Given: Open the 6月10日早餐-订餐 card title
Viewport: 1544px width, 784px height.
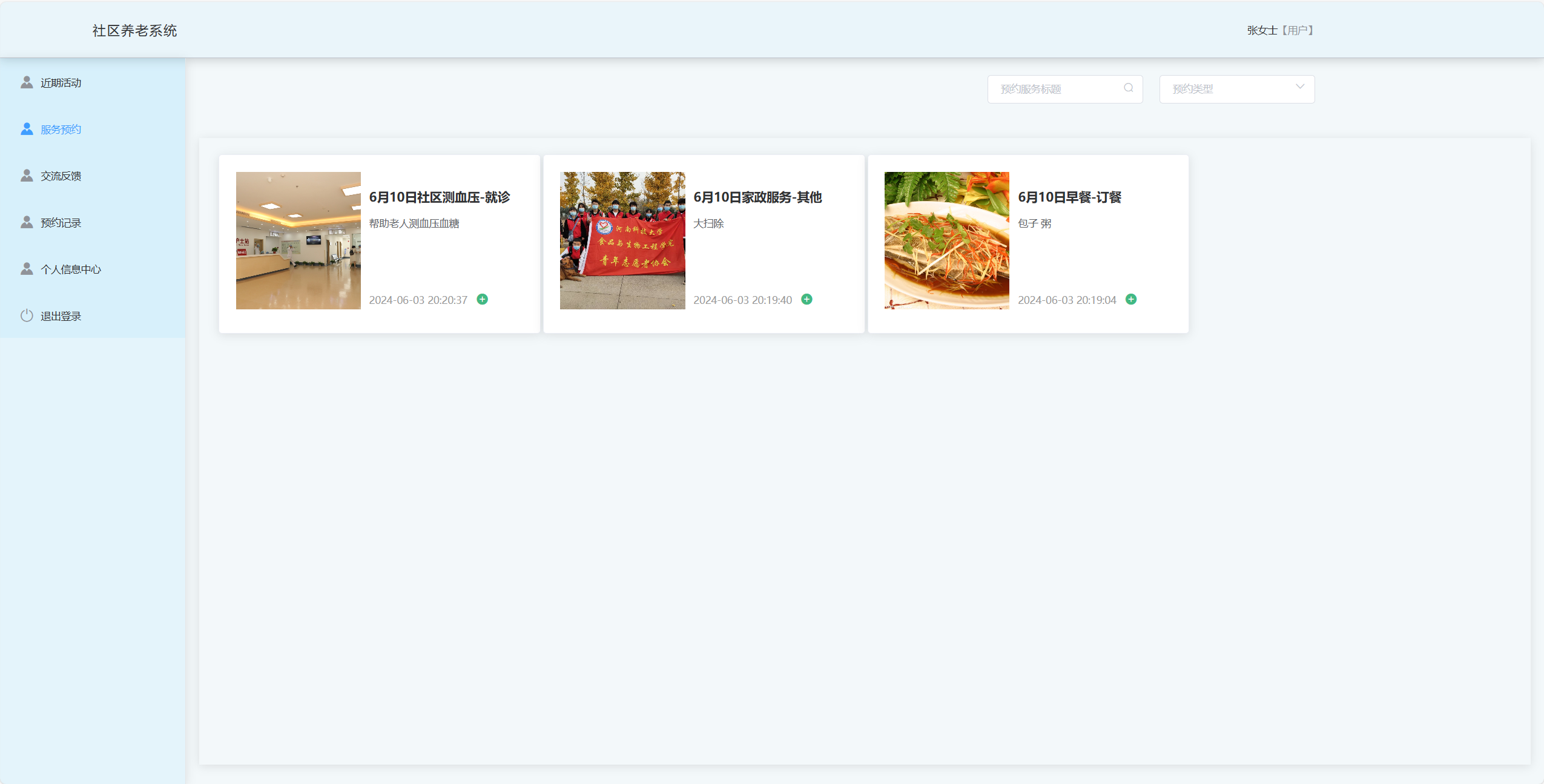Looking at the screenshot, I should [1069, 197].
